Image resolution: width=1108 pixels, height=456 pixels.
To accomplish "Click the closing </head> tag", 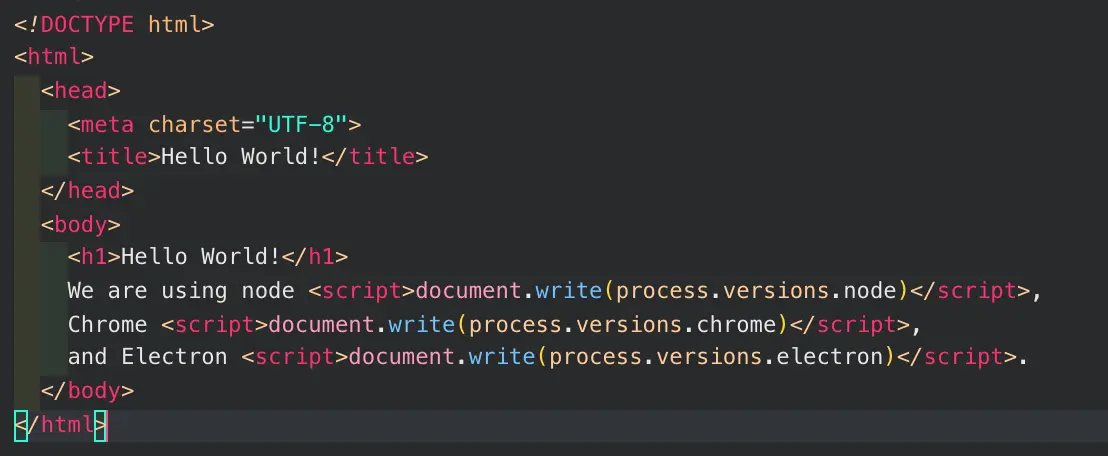I will pyautogui.click(x=87, y=191).
